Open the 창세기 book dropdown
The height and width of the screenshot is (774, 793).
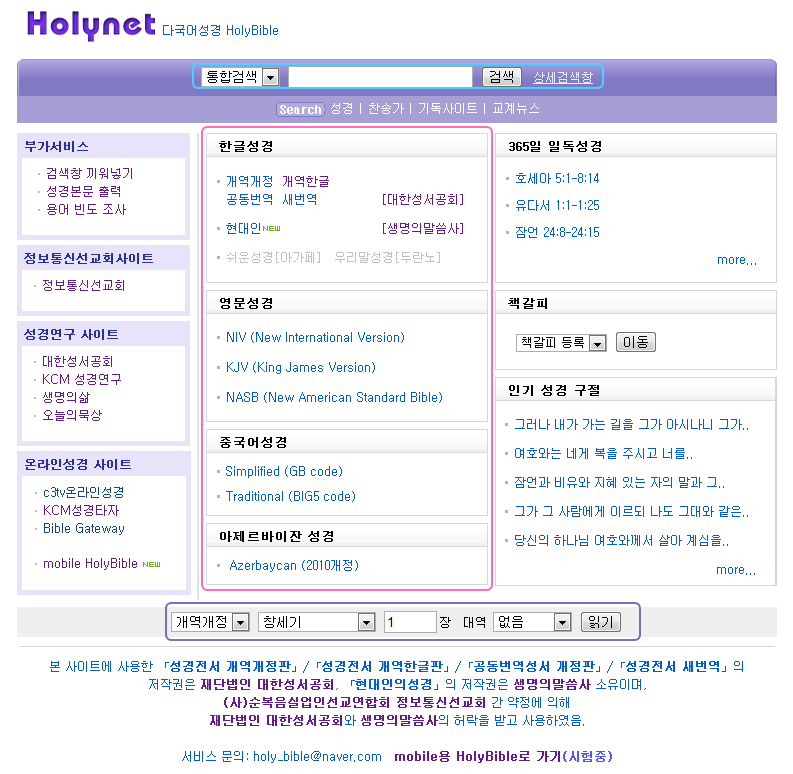[x=317, y=622]
